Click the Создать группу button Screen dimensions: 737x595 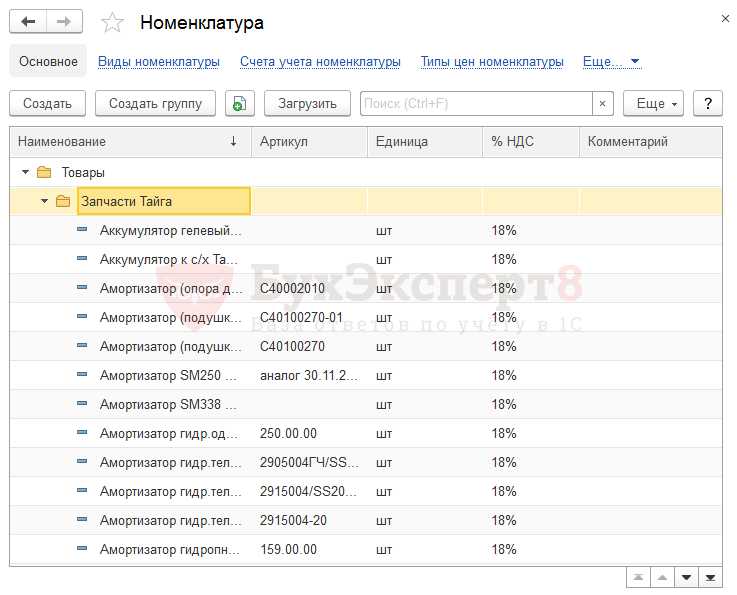pos(155,103)
